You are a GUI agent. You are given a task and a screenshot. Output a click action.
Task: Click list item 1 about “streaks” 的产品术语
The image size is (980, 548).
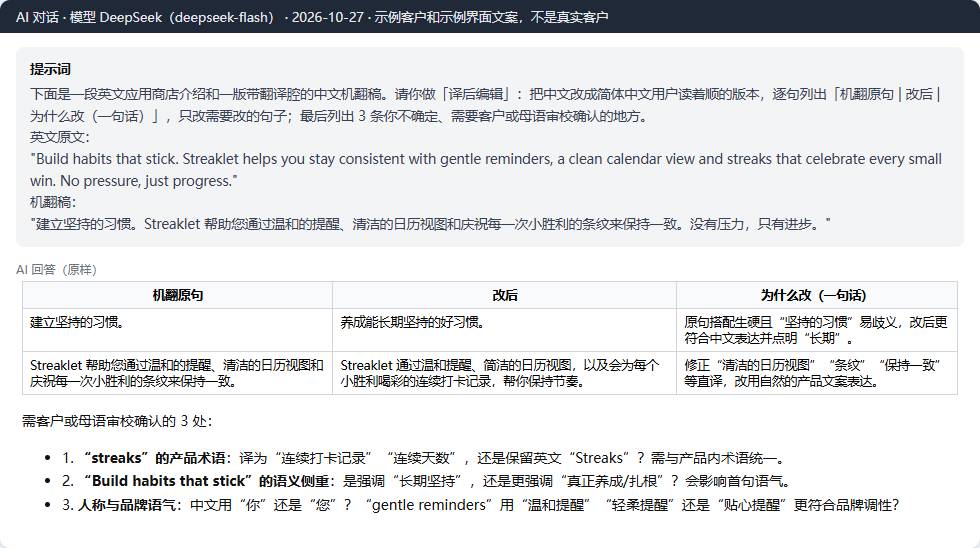pos(424,458)
